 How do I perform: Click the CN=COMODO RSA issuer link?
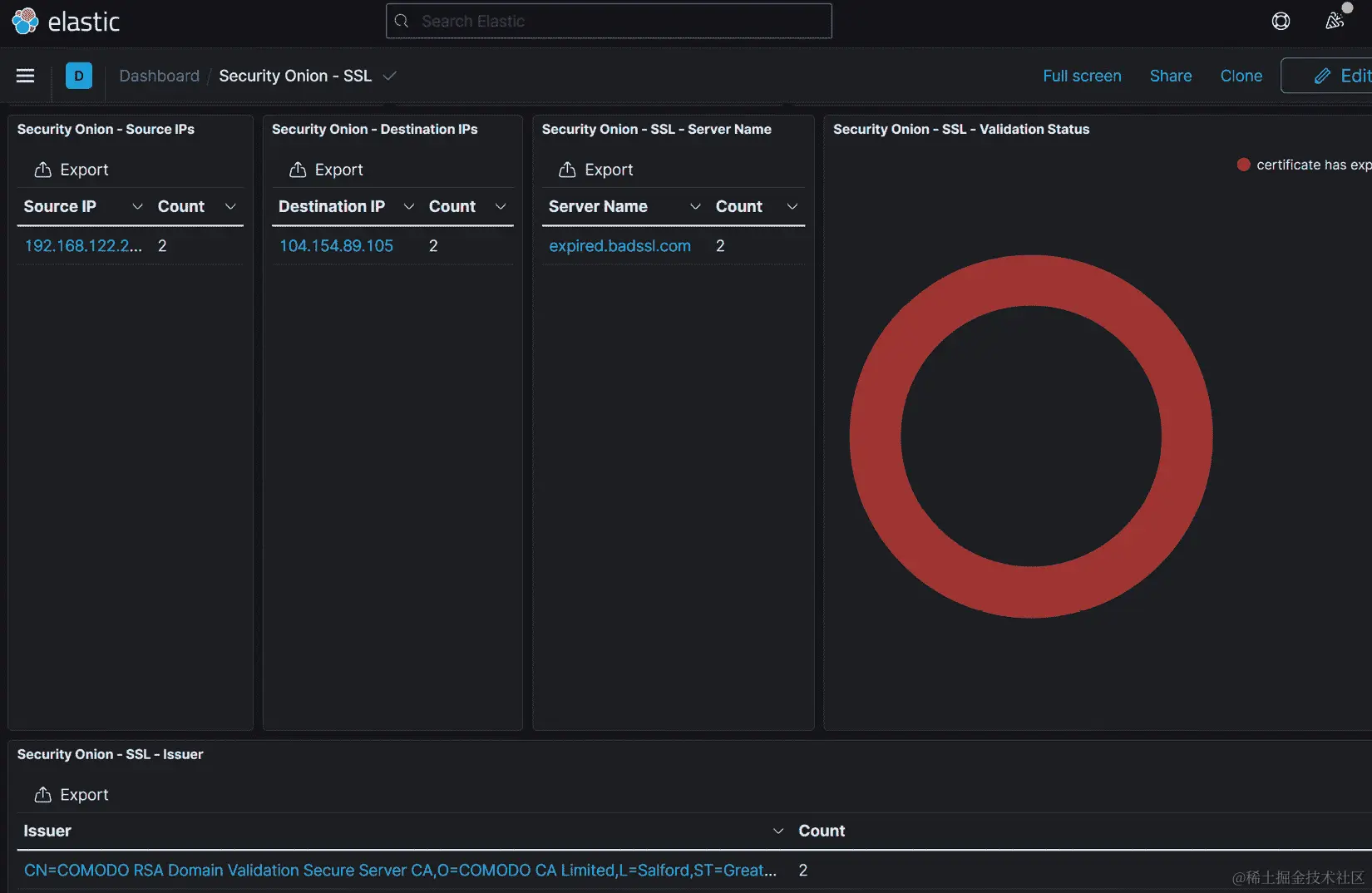[x=400, y=871]
